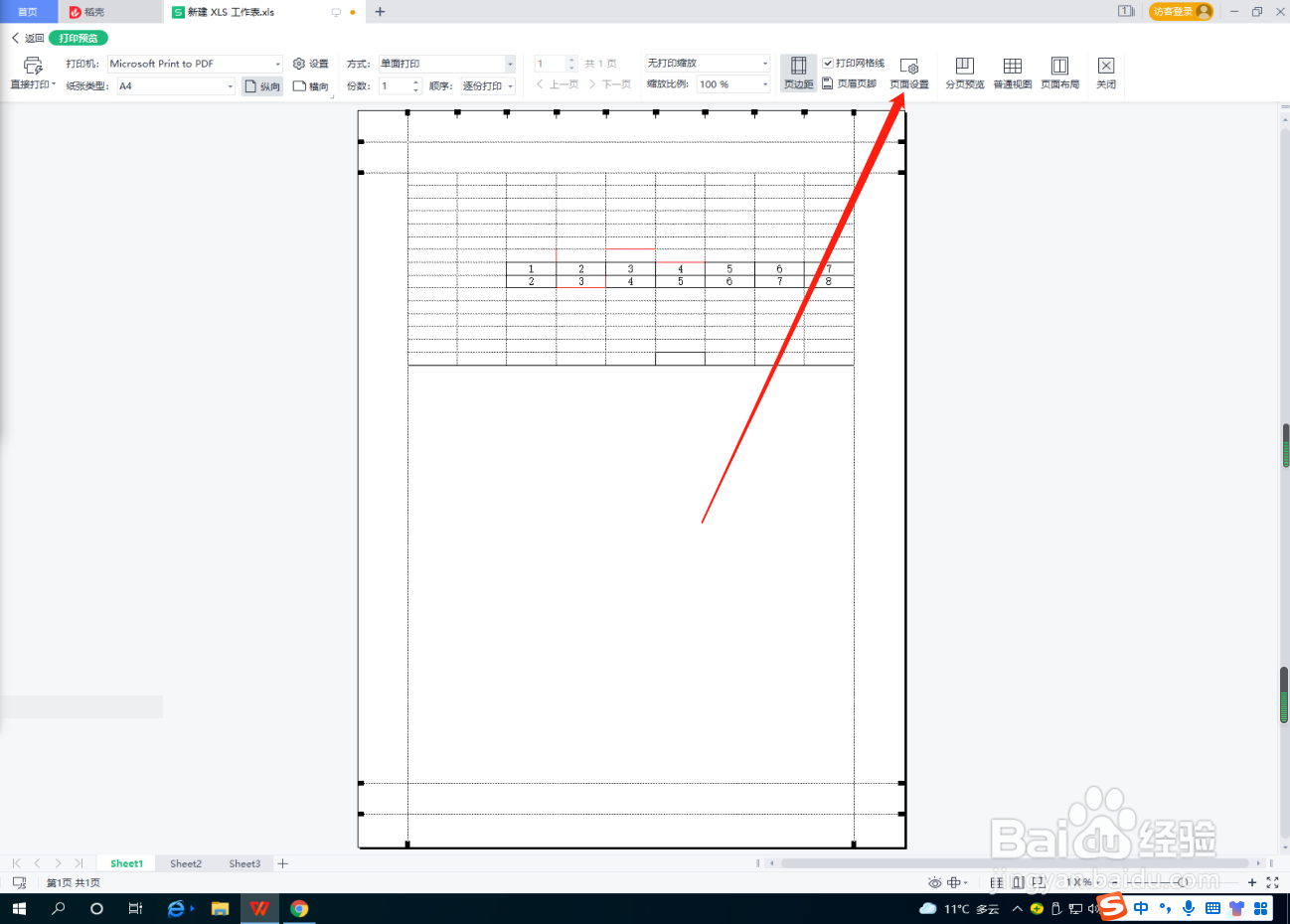Click the WPS Office taskbar icon
This screenshot has height=924, width=1290.
coord(259,908)
